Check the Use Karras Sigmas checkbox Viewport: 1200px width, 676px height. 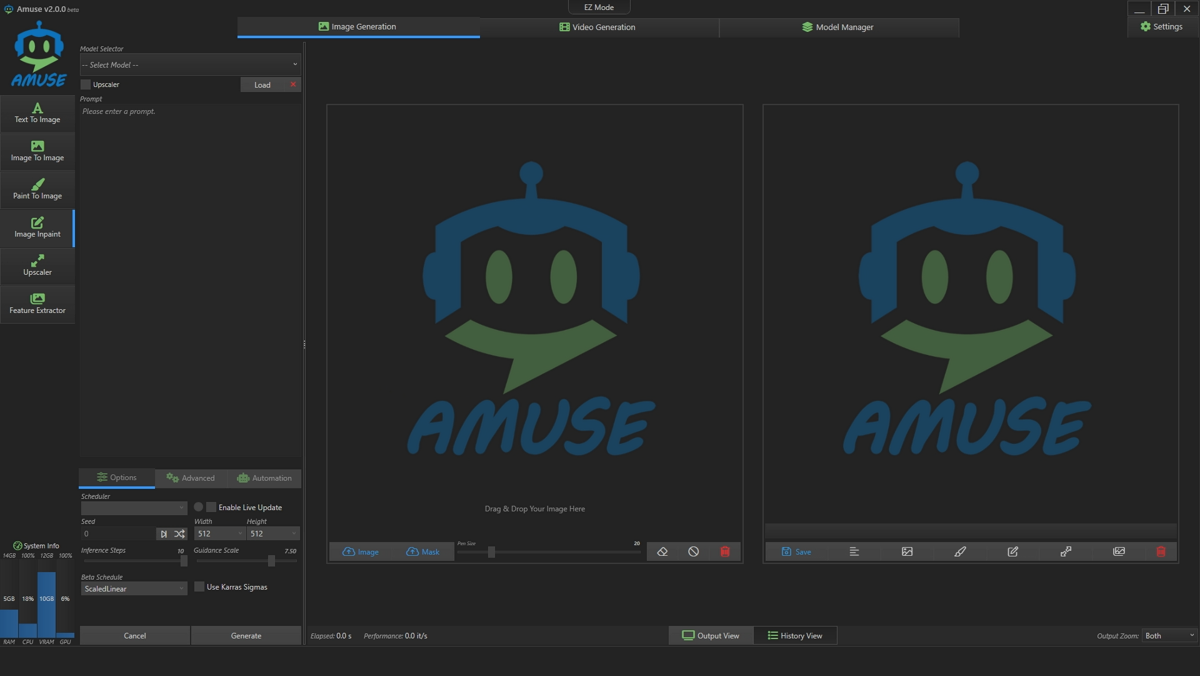[x=198, y=587]
